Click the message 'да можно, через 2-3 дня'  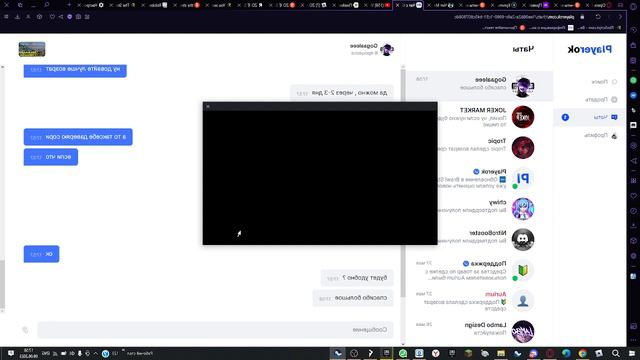342,93
